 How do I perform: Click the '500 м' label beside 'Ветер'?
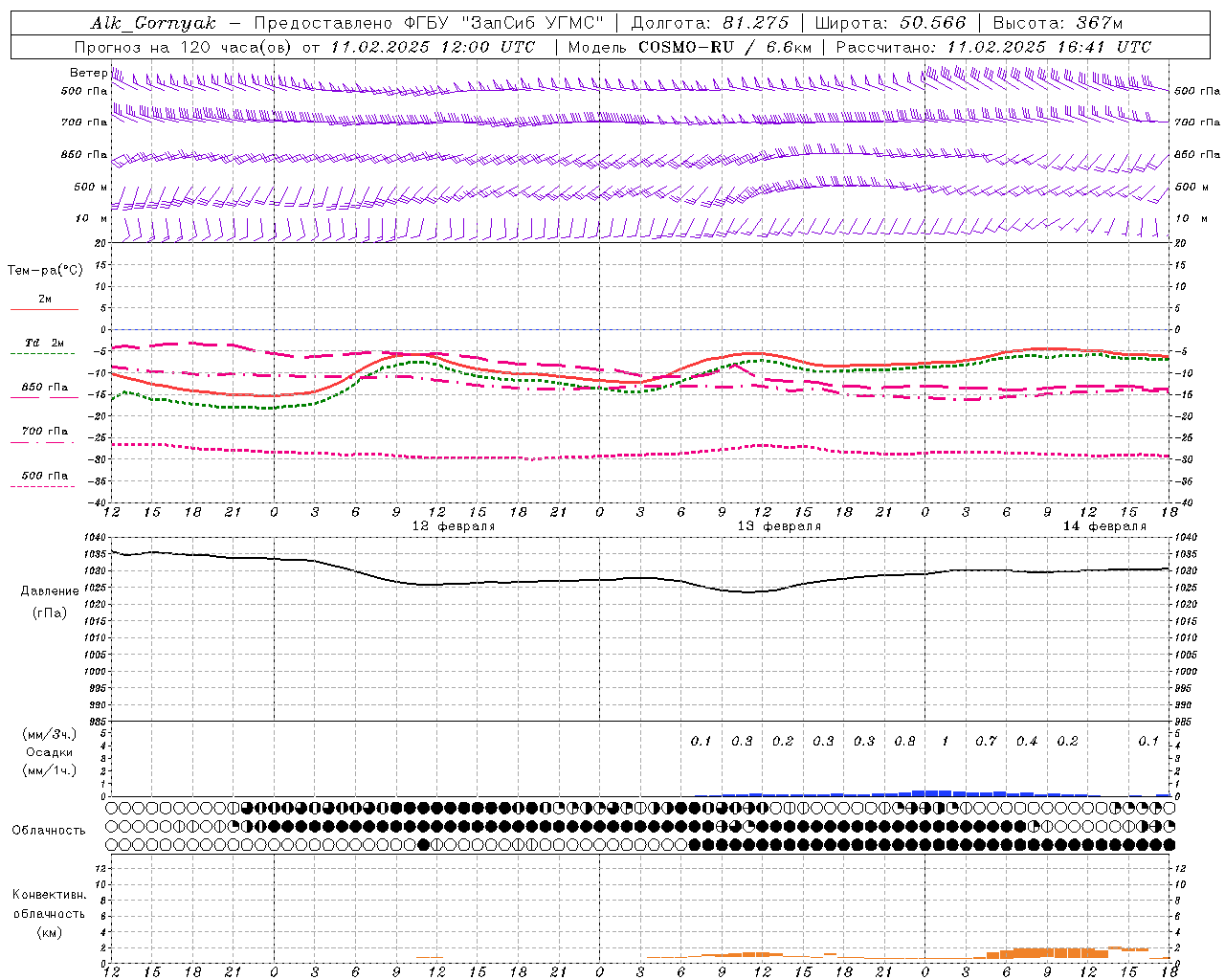click(x=91, y=187)
